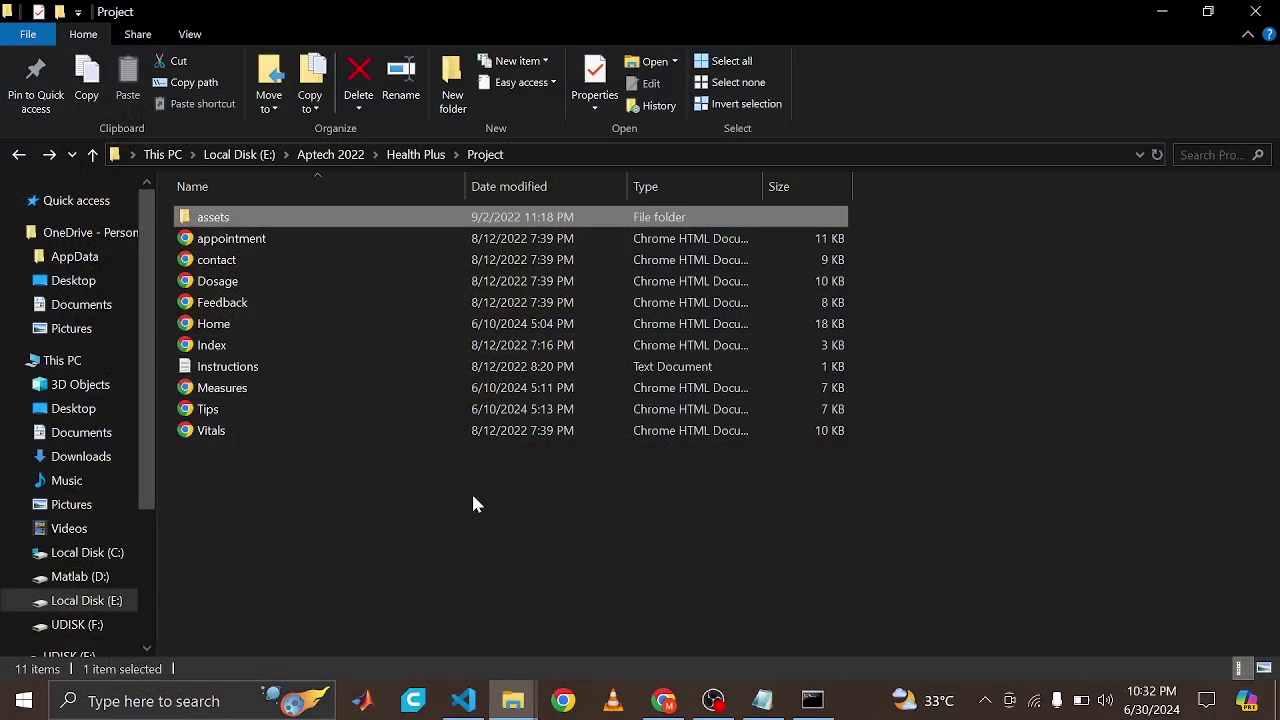Select the assets folder

(x=511, y=217)
